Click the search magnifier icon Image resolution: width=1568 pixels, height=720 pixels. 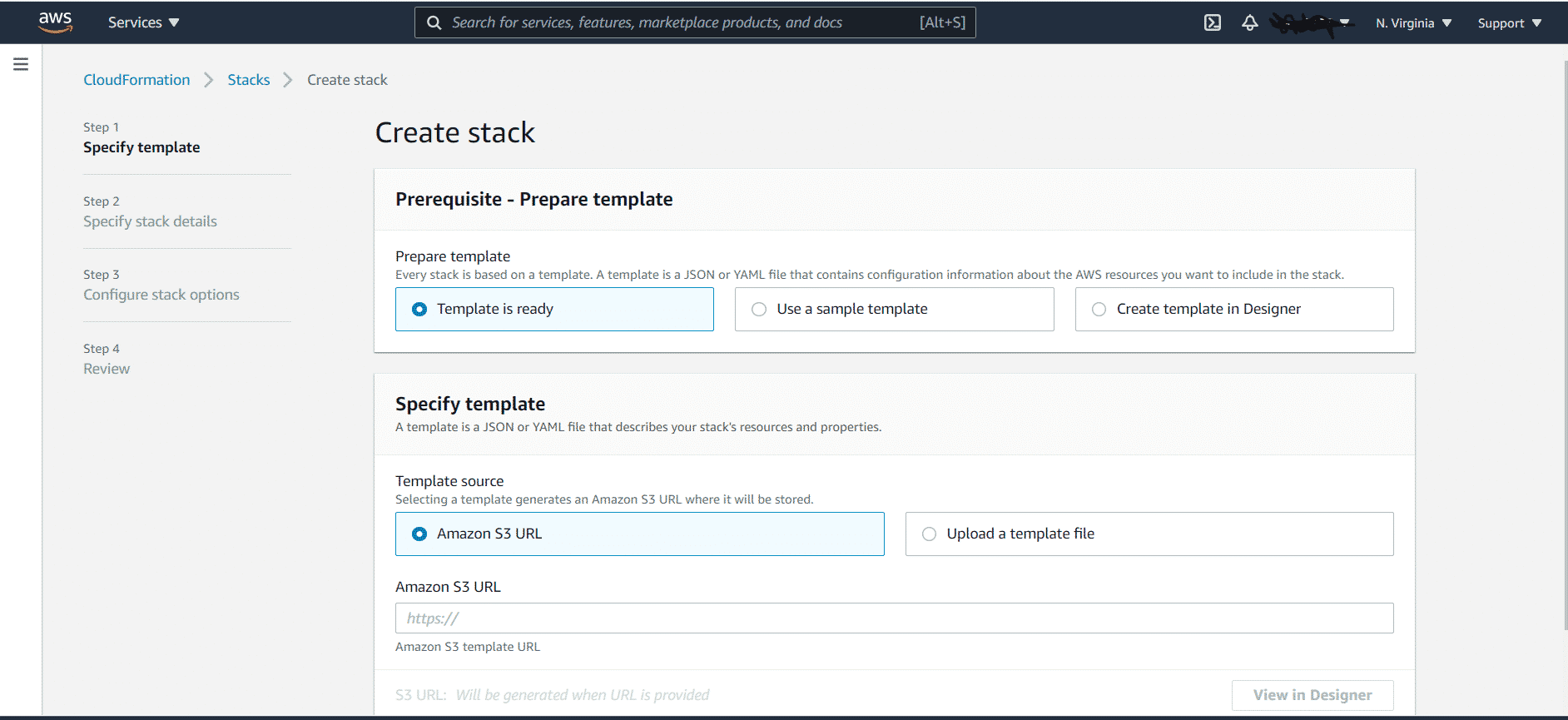tap(434, 22)
